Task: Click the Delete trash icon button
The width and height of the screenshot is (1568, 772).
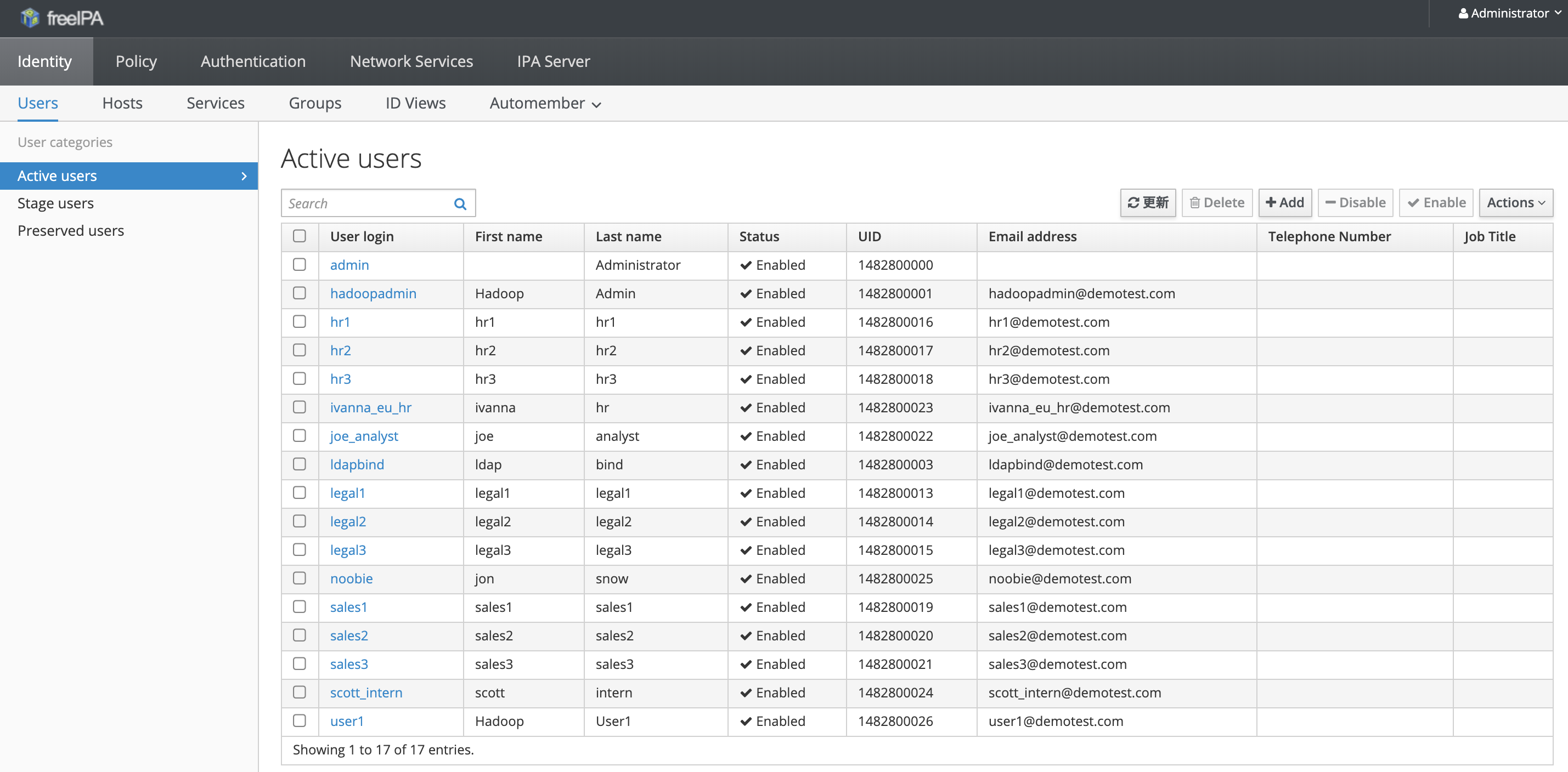Action: pyautogui.click(x=1216, y=202)
